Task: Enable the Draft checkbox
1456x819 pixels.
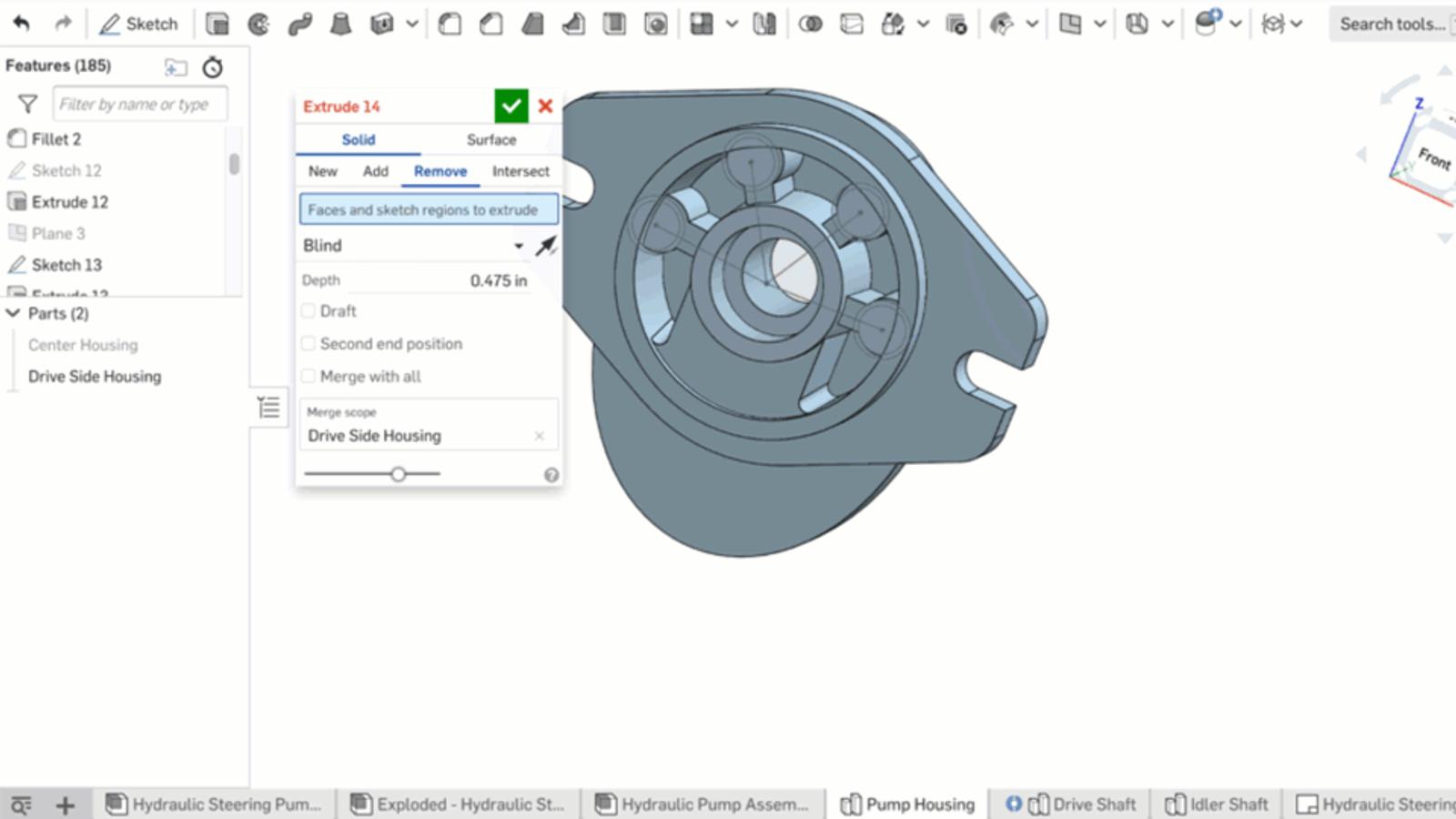Action: point(308,311)
